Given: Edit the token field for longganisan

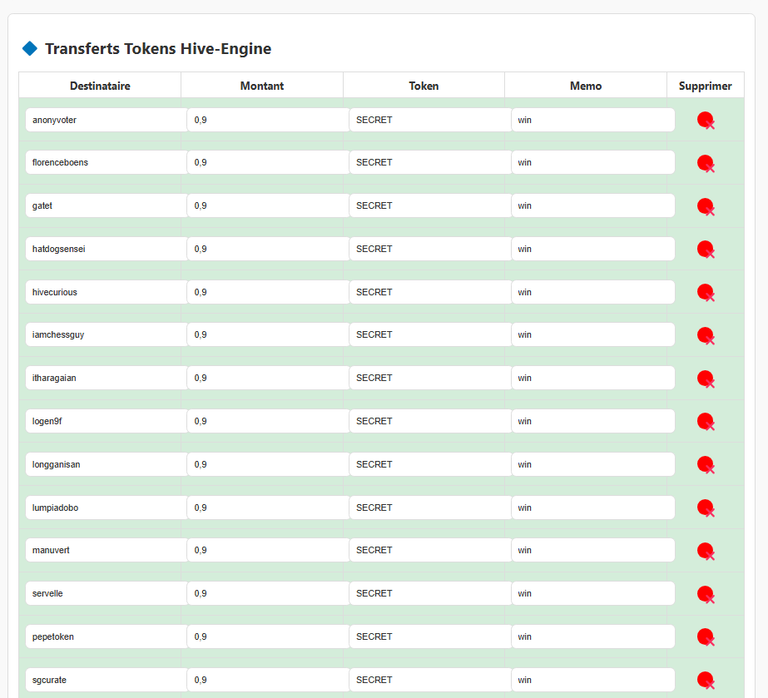Looking at the screenshot, I should 431,464.
